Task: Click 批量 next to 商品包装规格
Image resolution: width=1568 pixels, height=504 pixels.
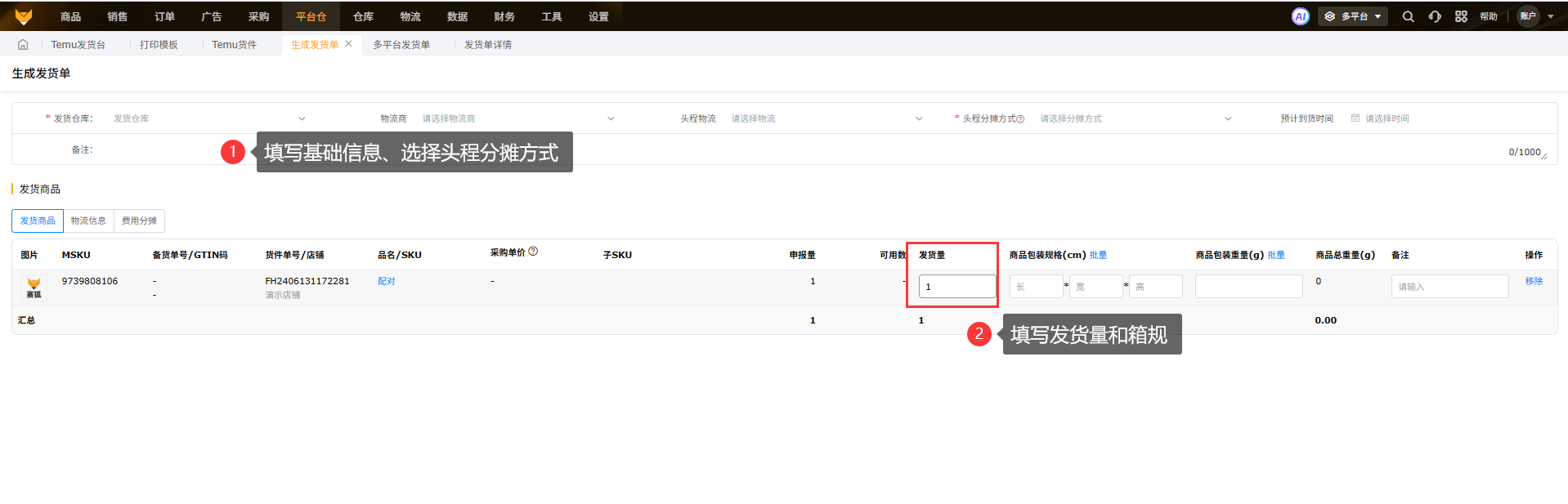Action: tap(1098, 255)
